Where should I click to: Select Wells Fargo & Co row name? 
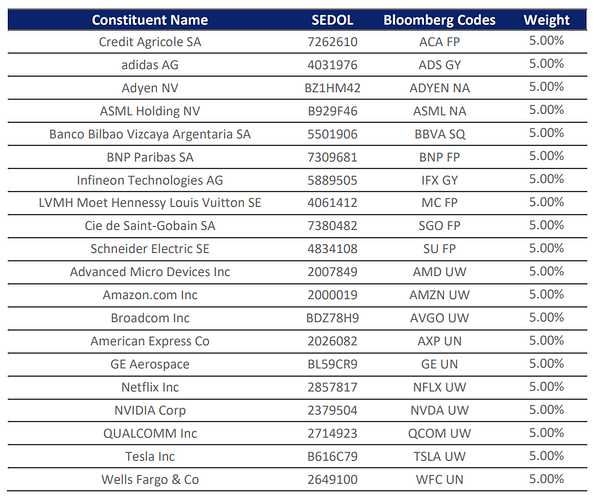click(x=150, y=480)
